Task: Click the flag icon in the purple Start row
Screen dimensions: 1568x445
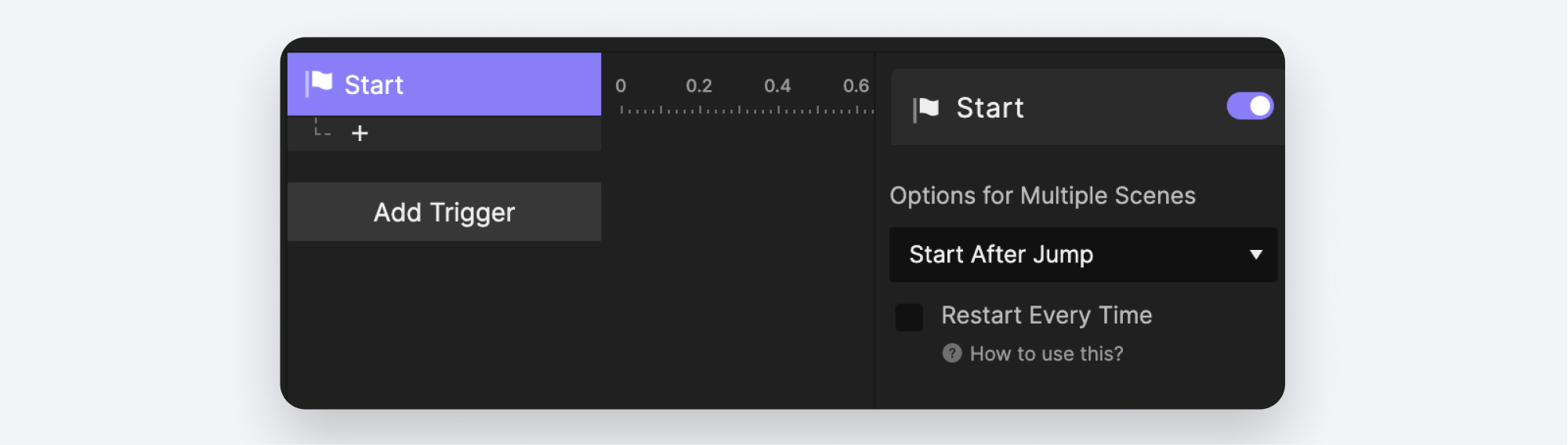Action: click(319, 83)
